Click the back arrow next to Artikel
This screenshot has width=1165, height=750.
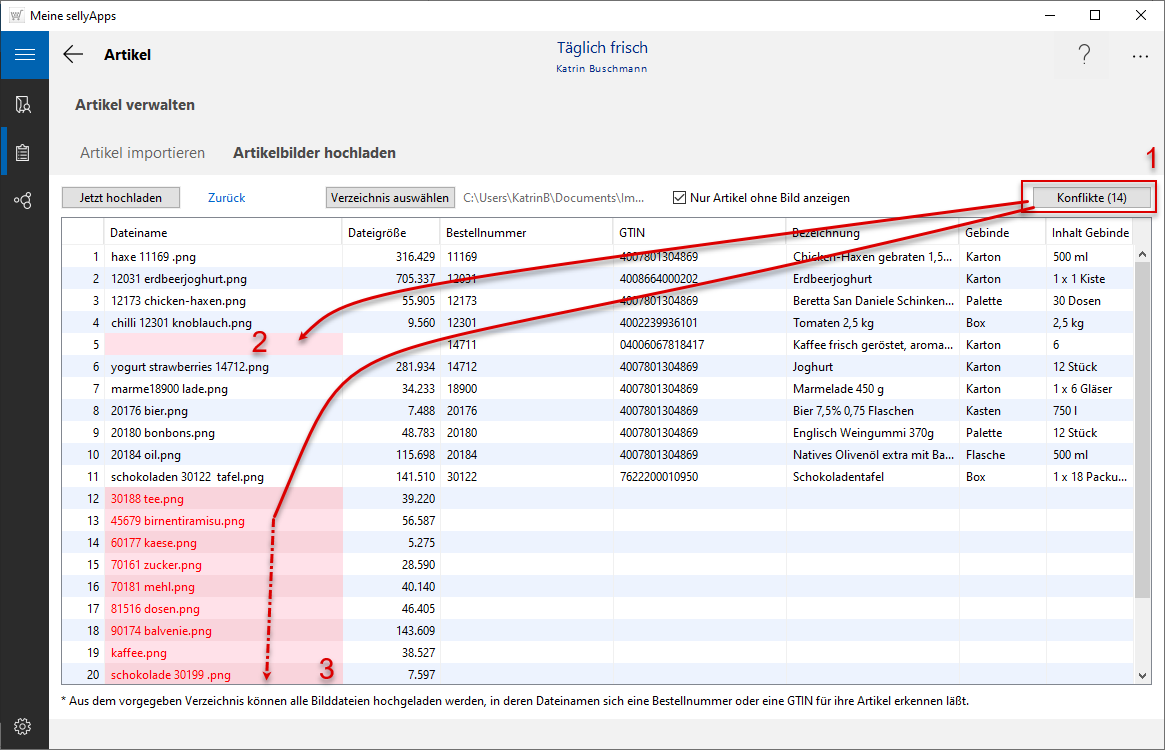(x=73, y=55)
